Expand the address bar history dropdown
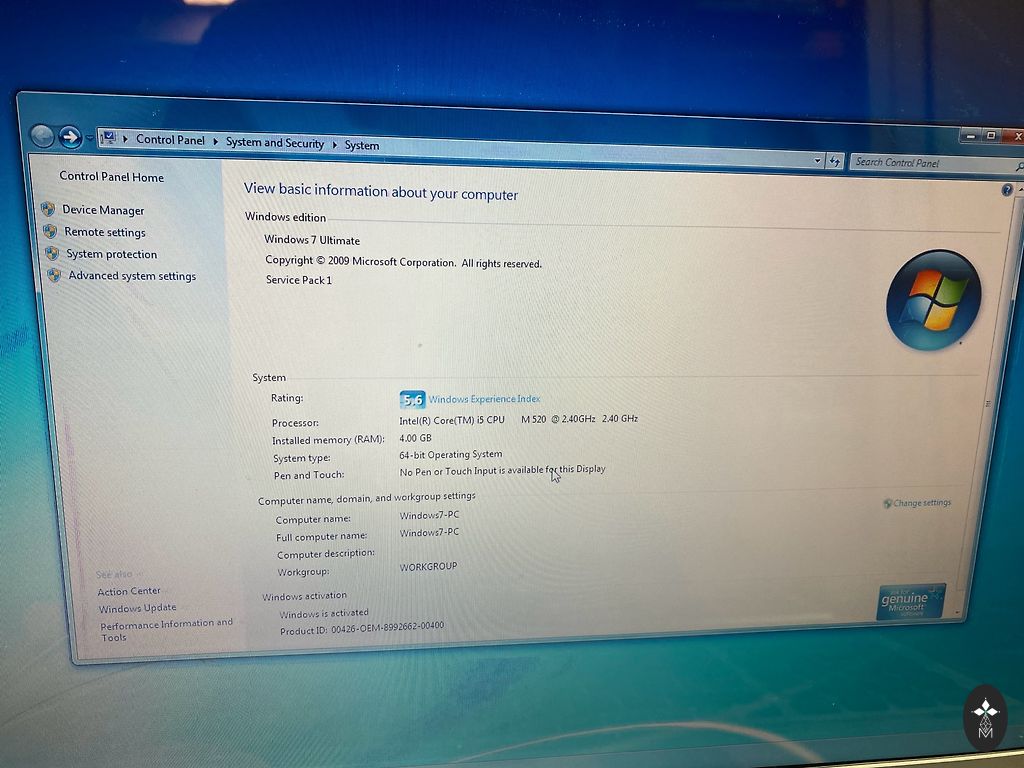The width and height of the screenshot is (1024, 768). pos(817,160)
